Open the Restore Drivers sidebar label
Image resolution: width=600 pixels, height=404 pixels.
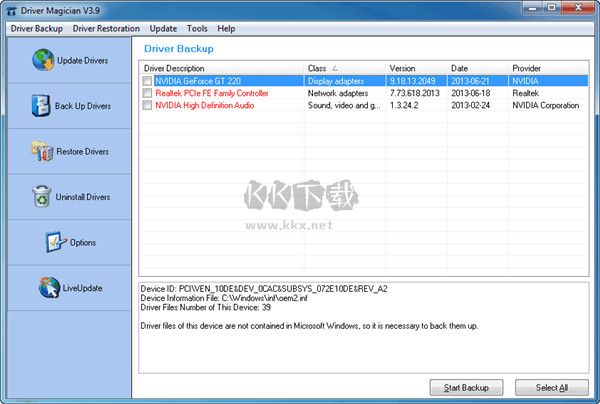click(x=82, y=152)
